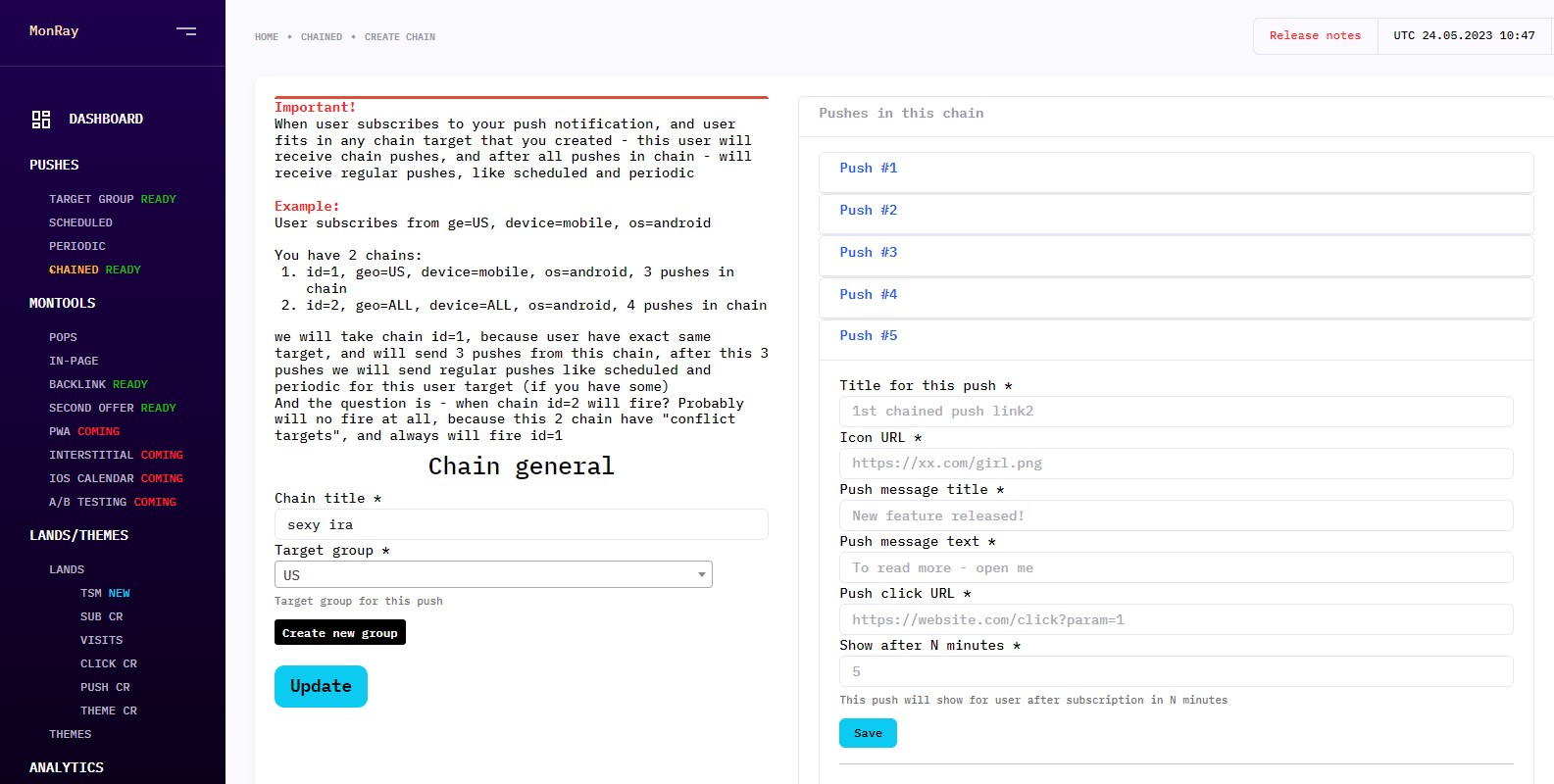The image size is (1554, 784).
Task: Click the Update button
Action: tap(321, 686)
